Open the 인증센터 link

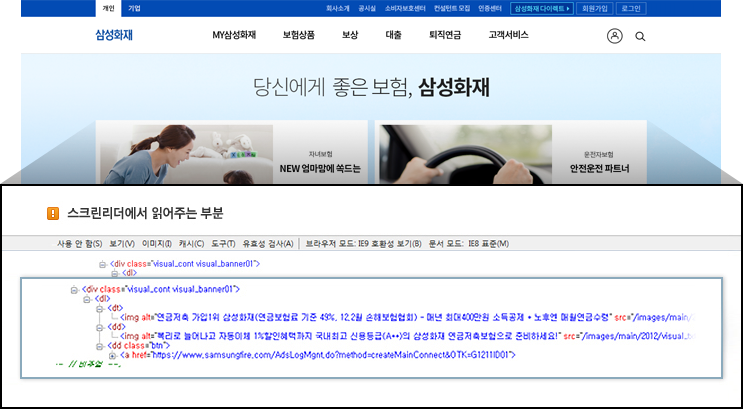[x=490, y=9]
